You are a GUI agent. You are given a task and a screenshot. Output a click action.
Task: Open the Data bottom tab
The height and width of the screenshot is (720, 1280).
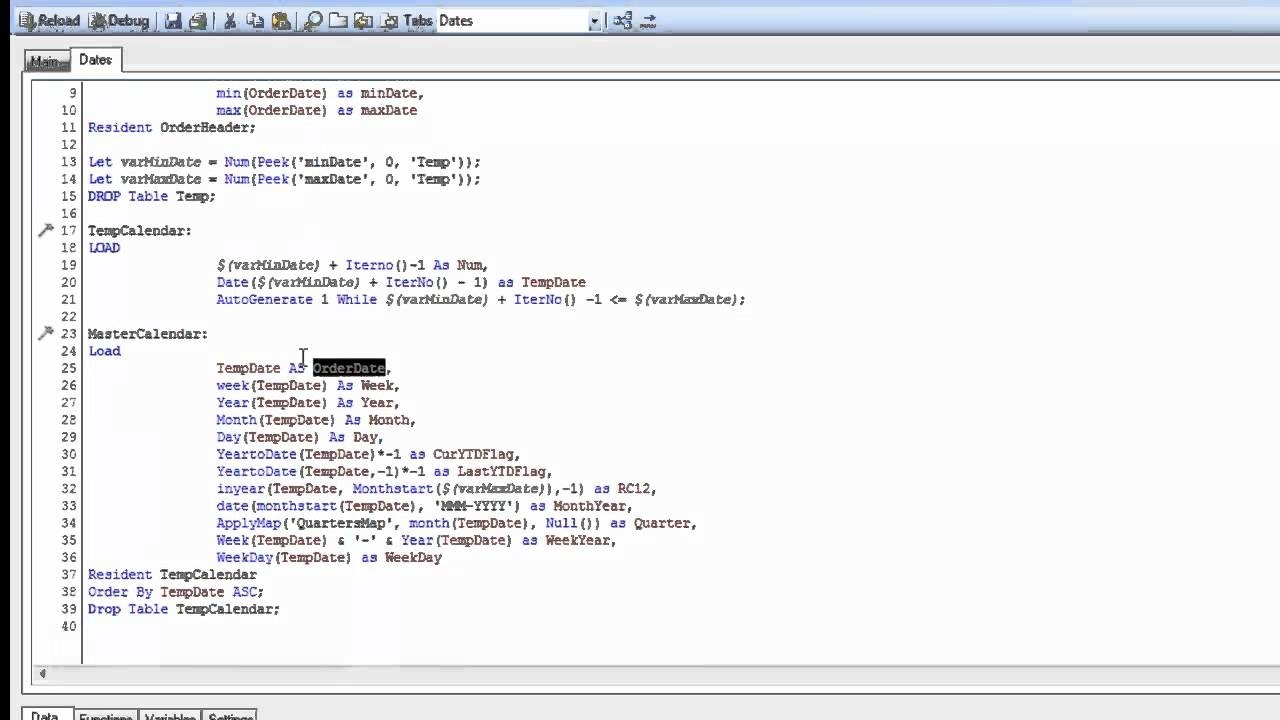point(46,716)
